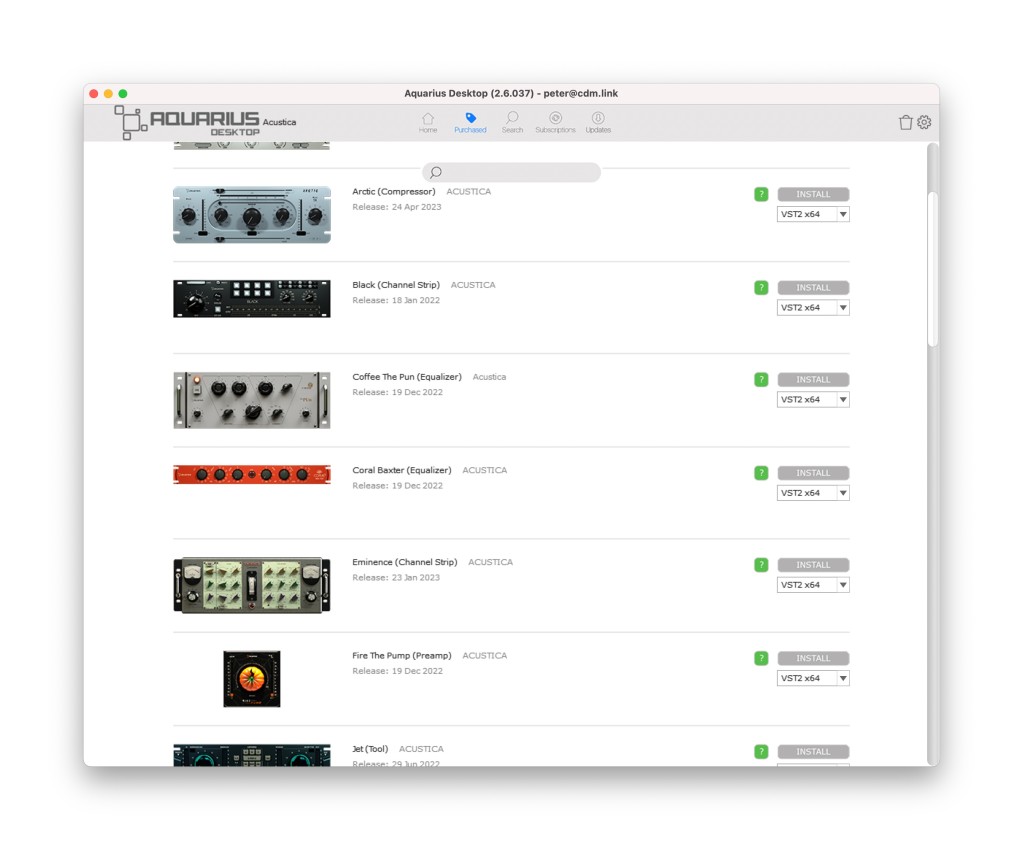Viewport: 1023px width, 850px height.
Task: Go to the Home tab
Action: point(428,123)
